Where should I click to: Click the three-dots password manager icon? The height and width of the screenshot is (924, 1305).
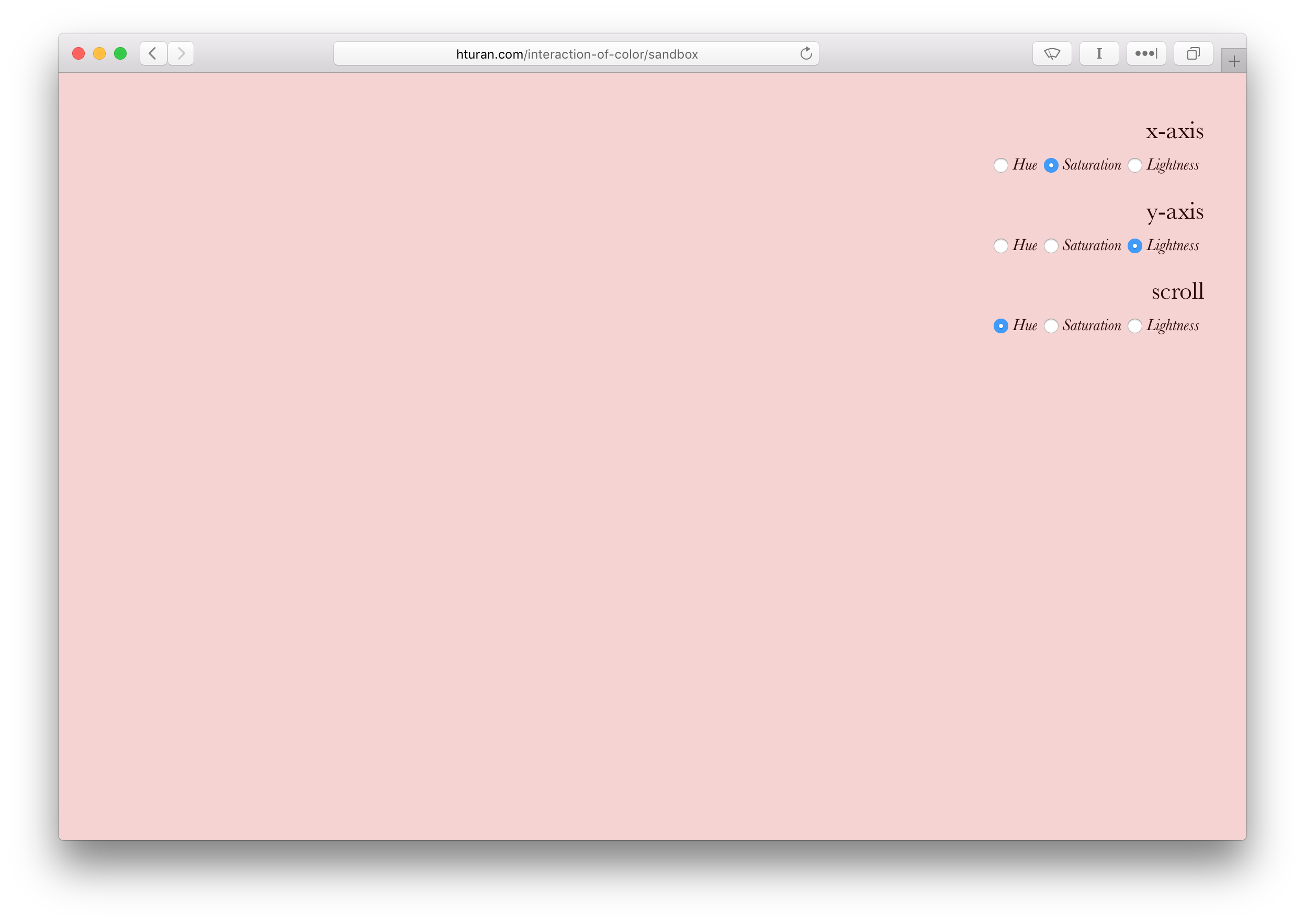tap(1146, 53)
